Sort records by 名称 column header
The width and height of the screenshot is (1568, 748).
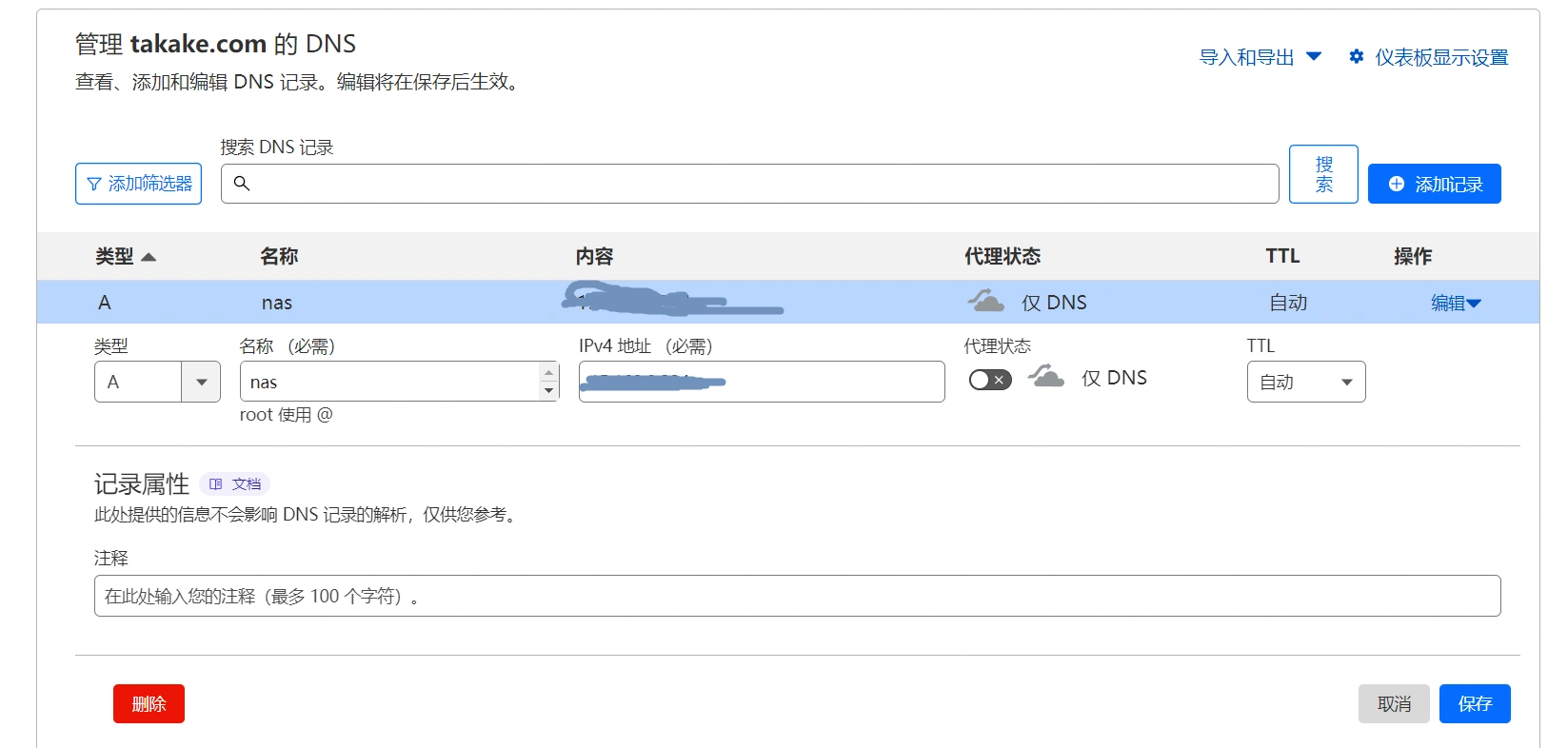(x=279, y=256)
